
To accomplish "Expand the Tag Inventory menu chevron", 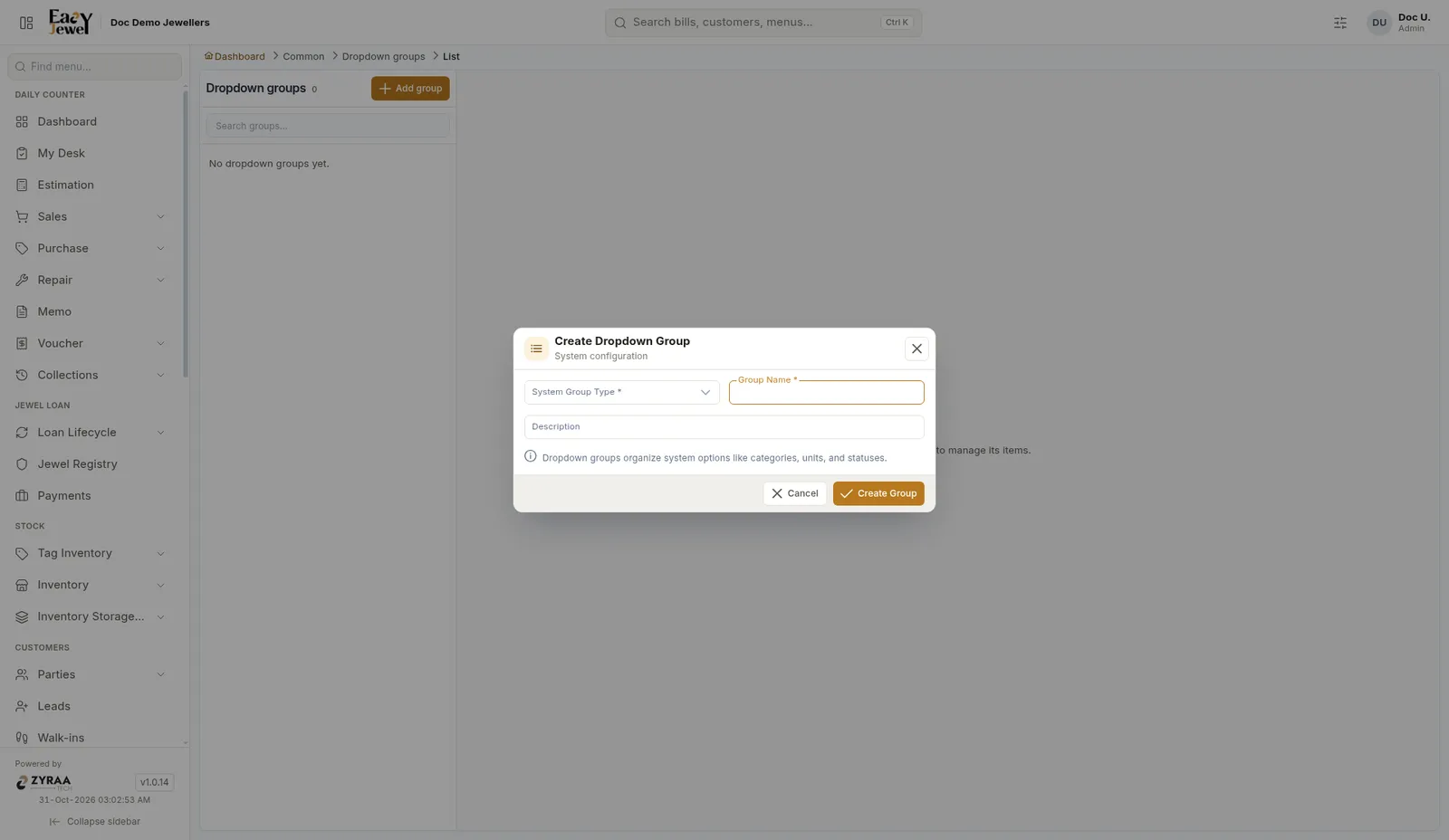I will click(160, 553).
